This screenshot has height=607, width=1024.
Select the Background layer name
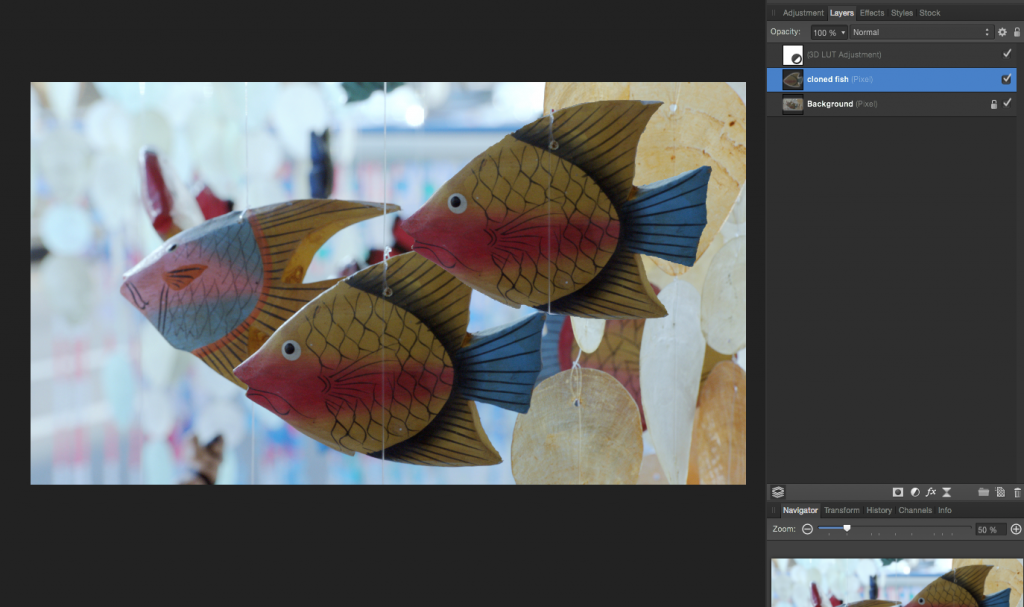[x=829, y=104]
